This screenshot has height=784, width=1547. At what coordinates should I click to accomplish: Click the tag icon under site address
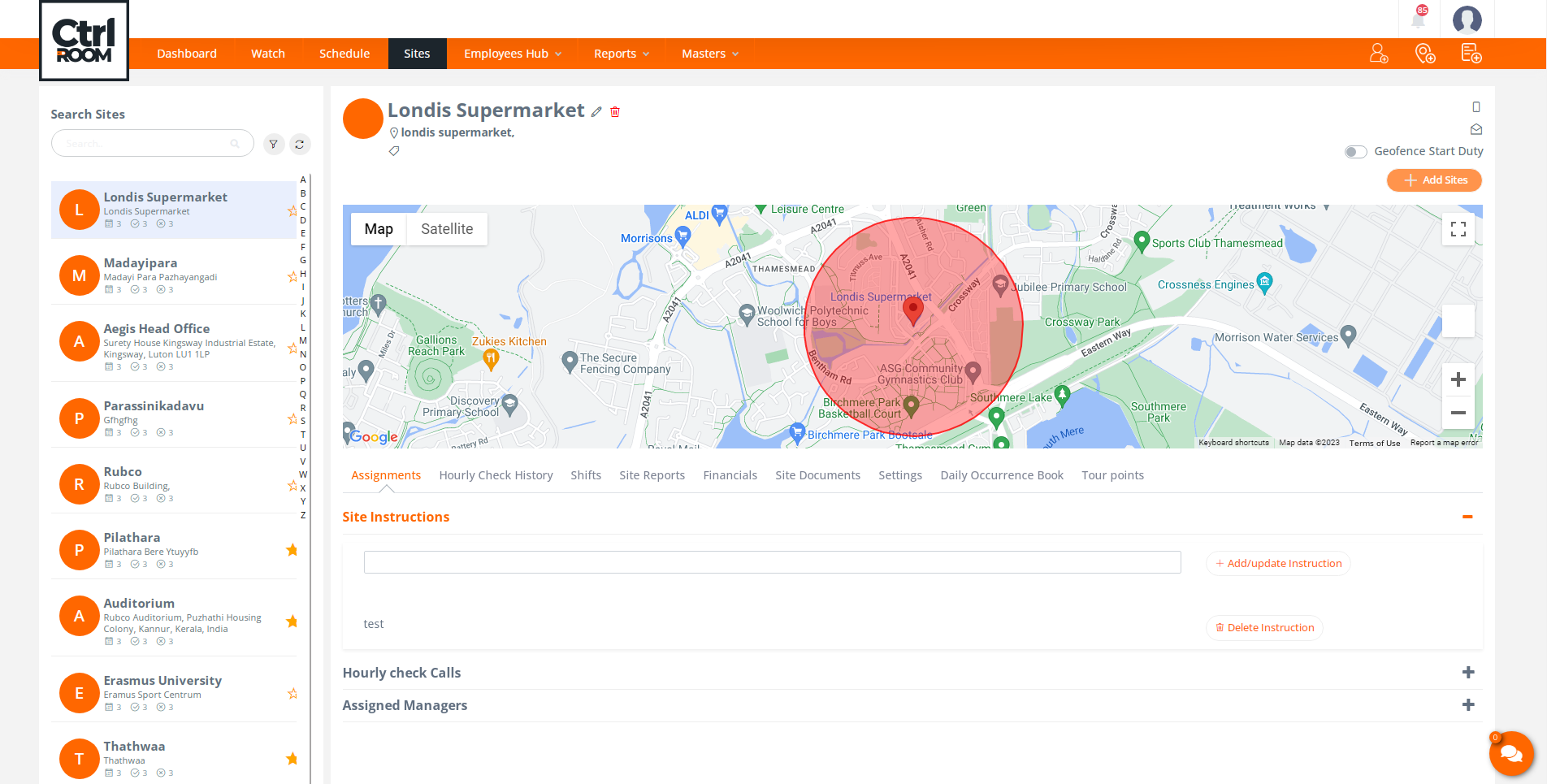point(394,151)
